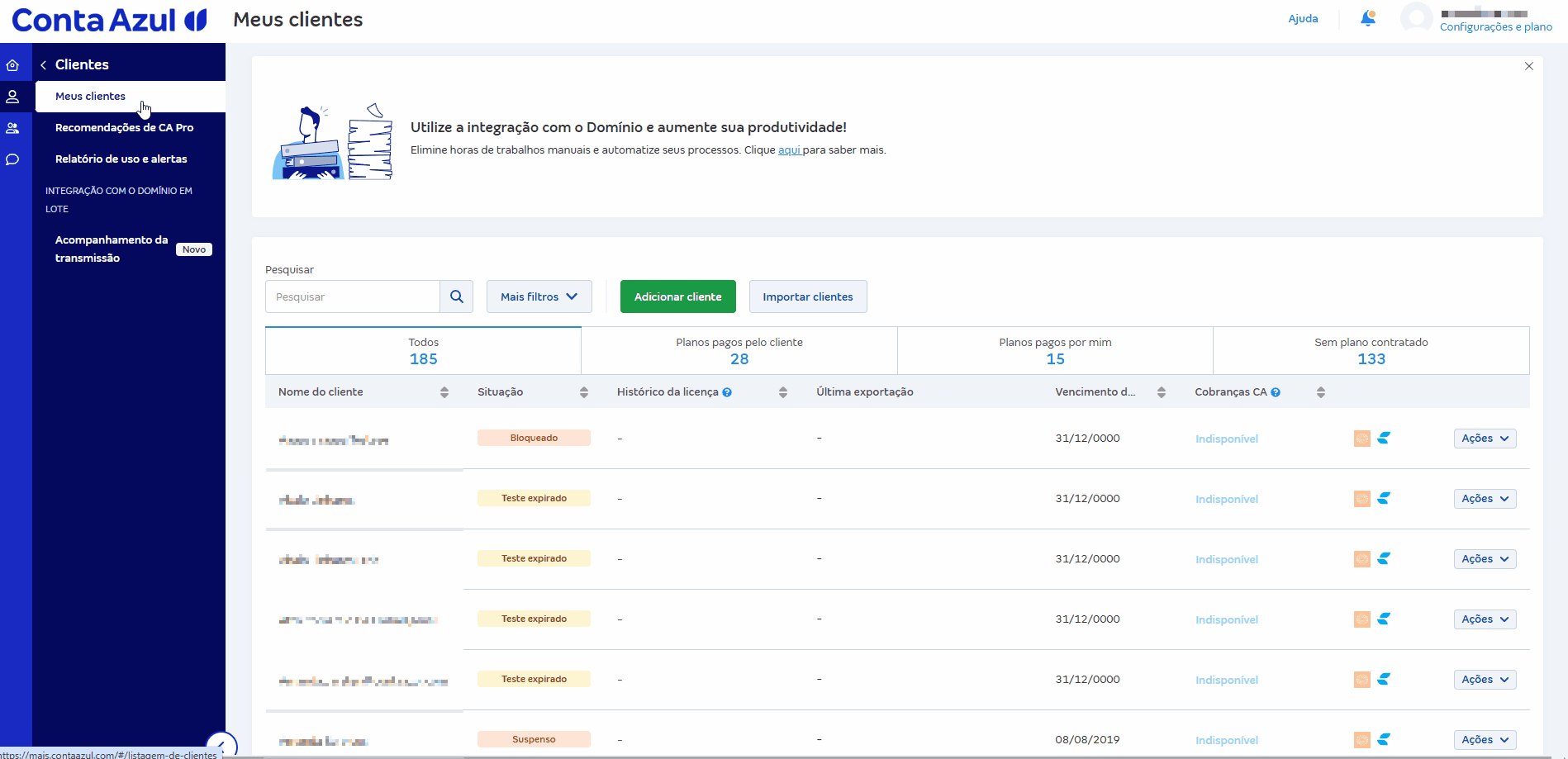Select Meus clientes in the sidebar
Viewport: 1568px width, 759px height.
(x=131, y=97)
